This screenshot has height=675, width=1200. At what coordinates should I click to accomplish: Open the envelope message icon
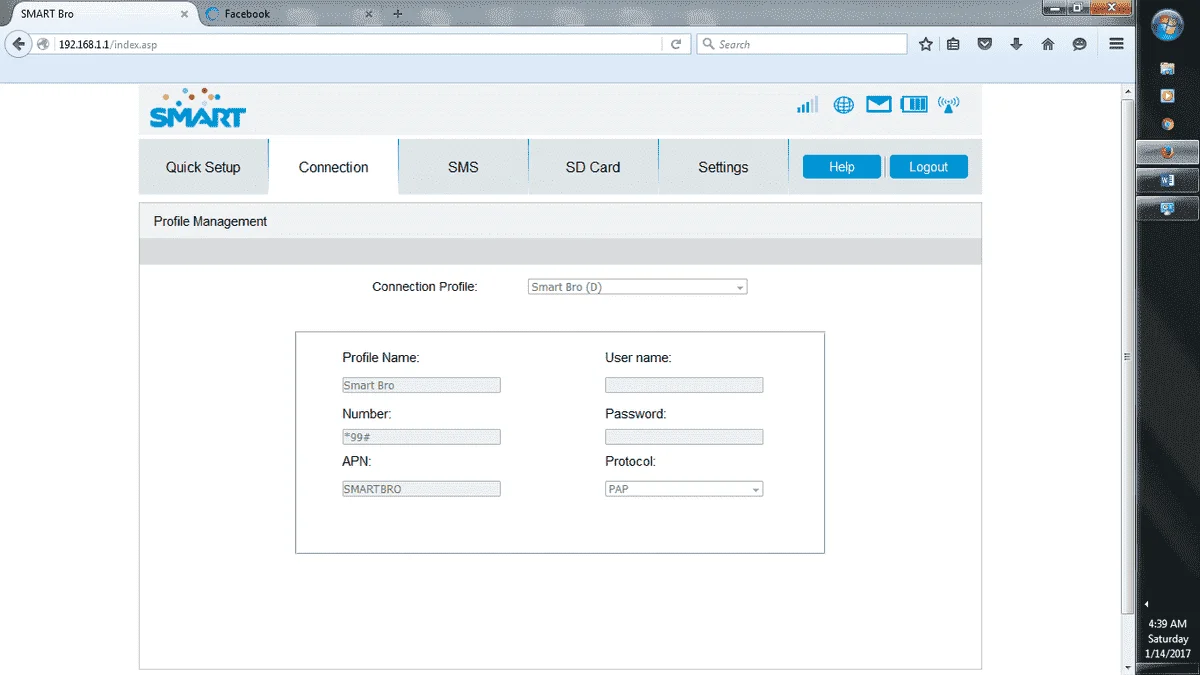pos(879,104)
